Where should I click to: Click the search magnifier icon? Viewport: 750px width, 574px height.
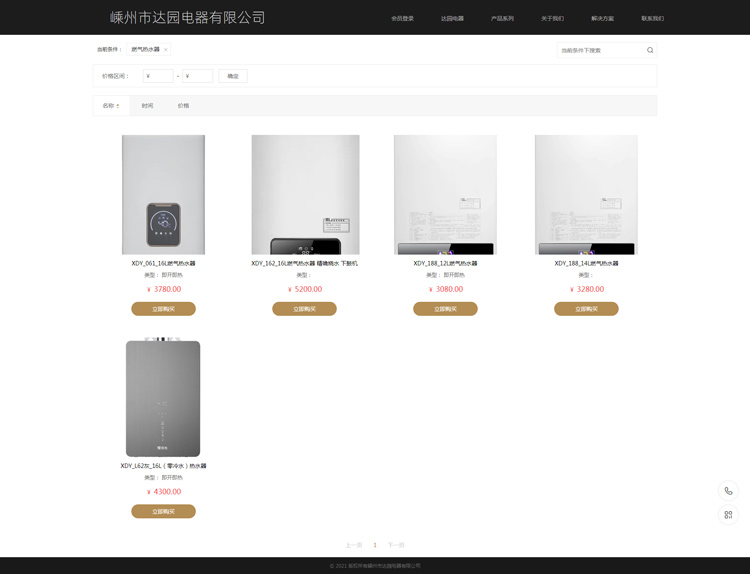coord(650,50)
